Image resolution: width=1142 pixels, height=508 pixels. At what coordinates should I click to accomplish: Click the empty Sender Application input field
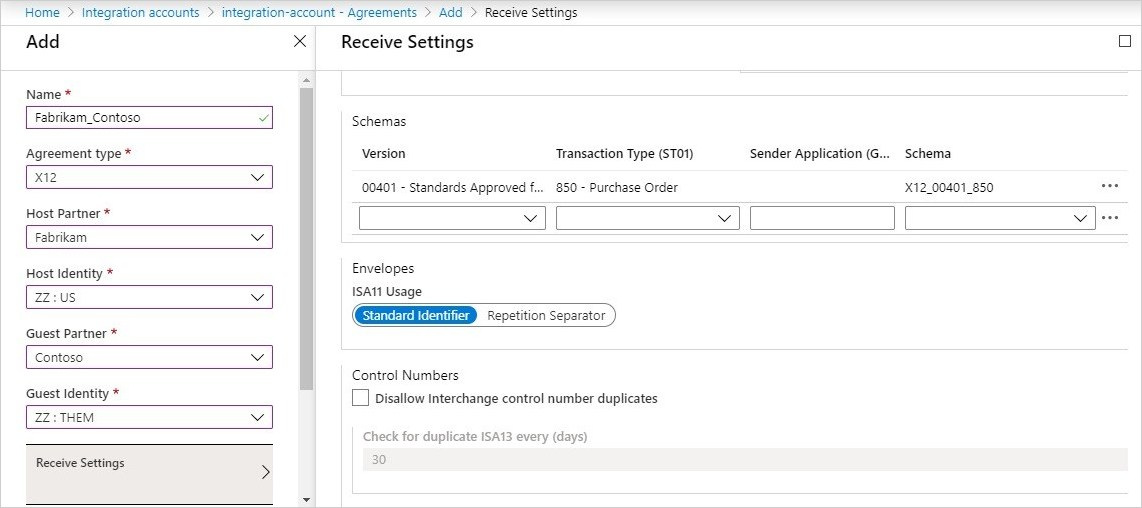pyautogui.click(x=822, y=218)
